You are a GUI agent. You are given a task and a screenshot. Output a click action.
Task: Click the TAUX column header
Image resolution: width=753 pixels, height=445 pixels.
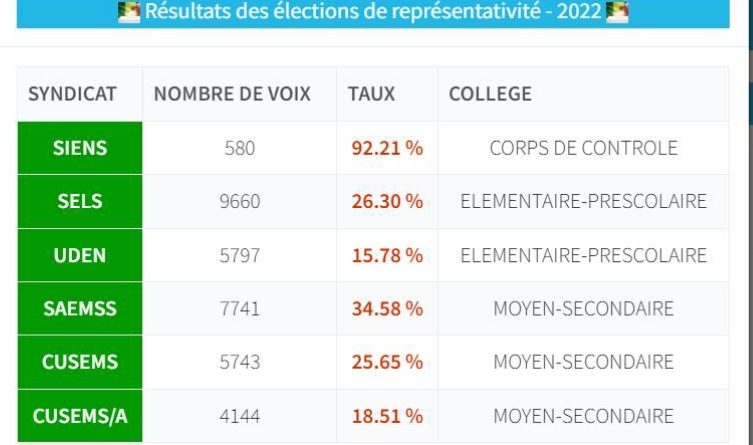coord(372,94)
